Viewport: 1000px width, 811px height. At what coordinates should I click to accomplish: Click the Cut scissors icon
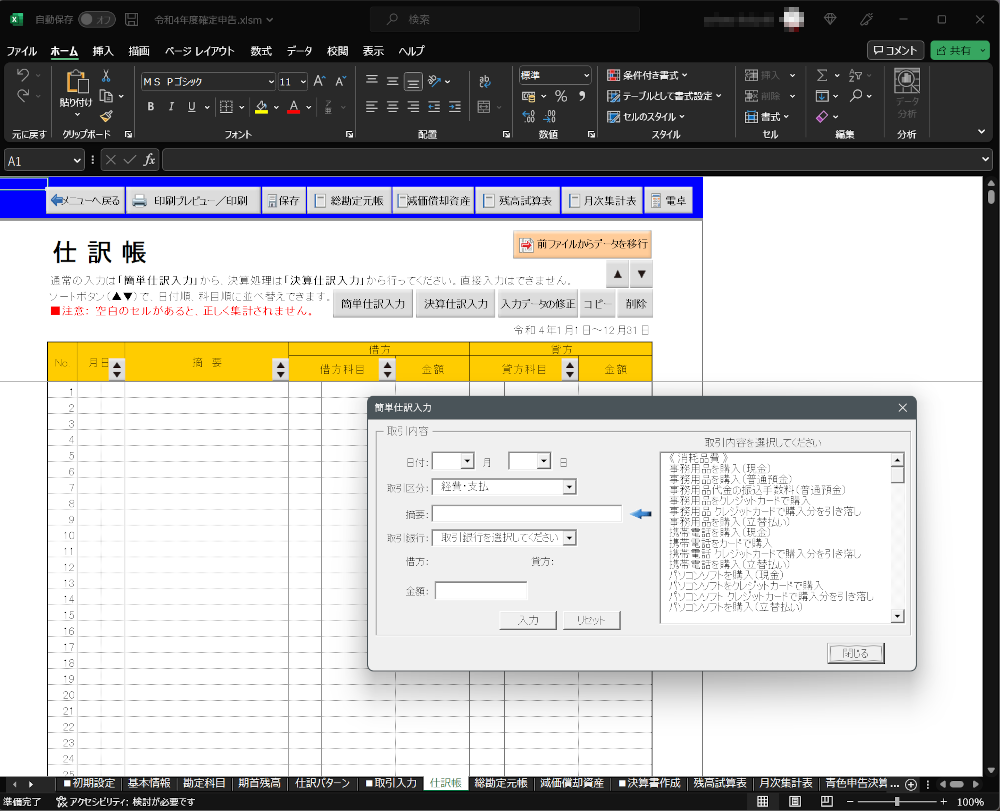(x=107, y=76)
